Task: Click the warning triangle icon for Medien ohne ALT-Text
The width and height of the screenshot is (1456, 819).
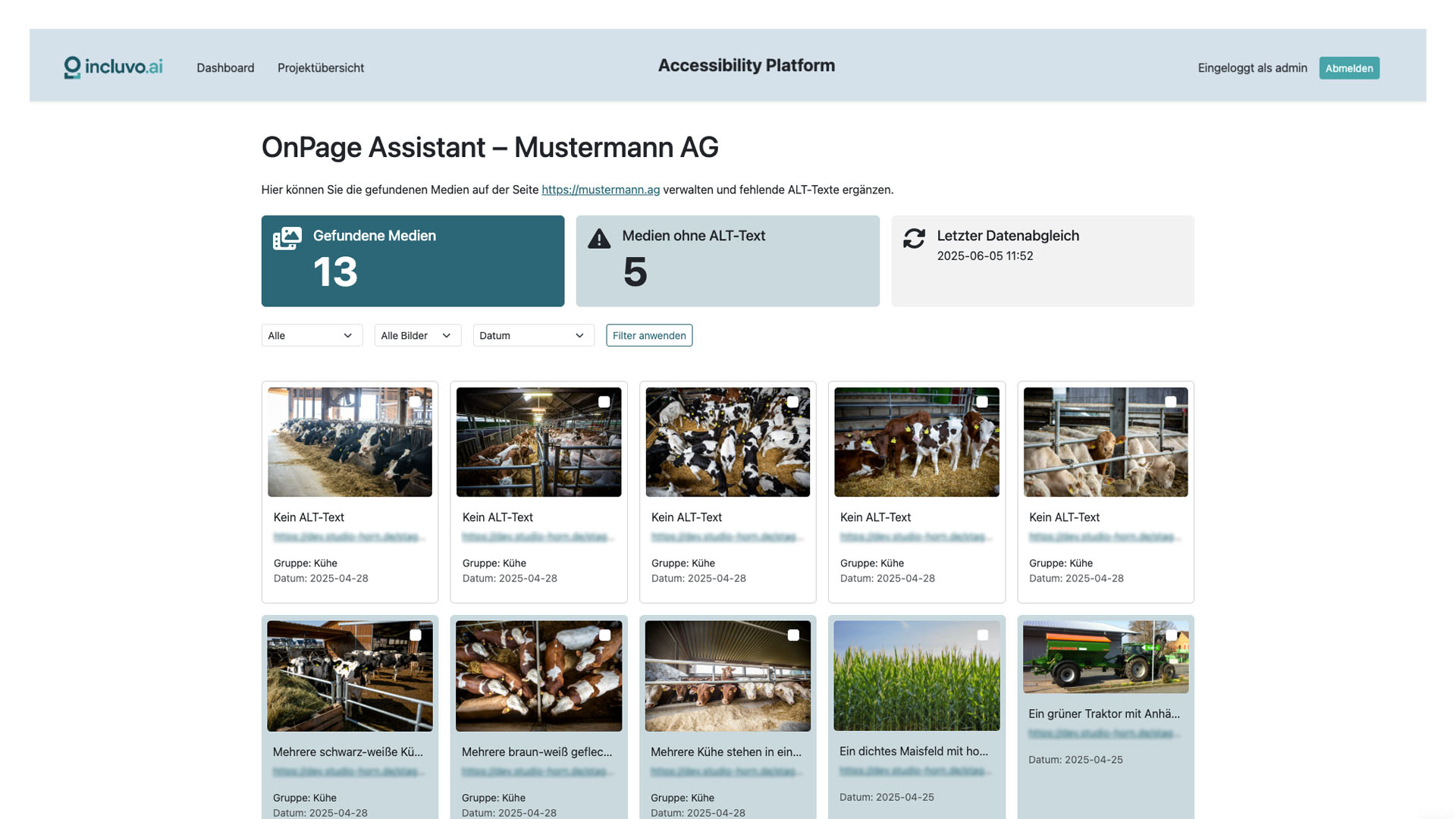Action: coord(599,238)
